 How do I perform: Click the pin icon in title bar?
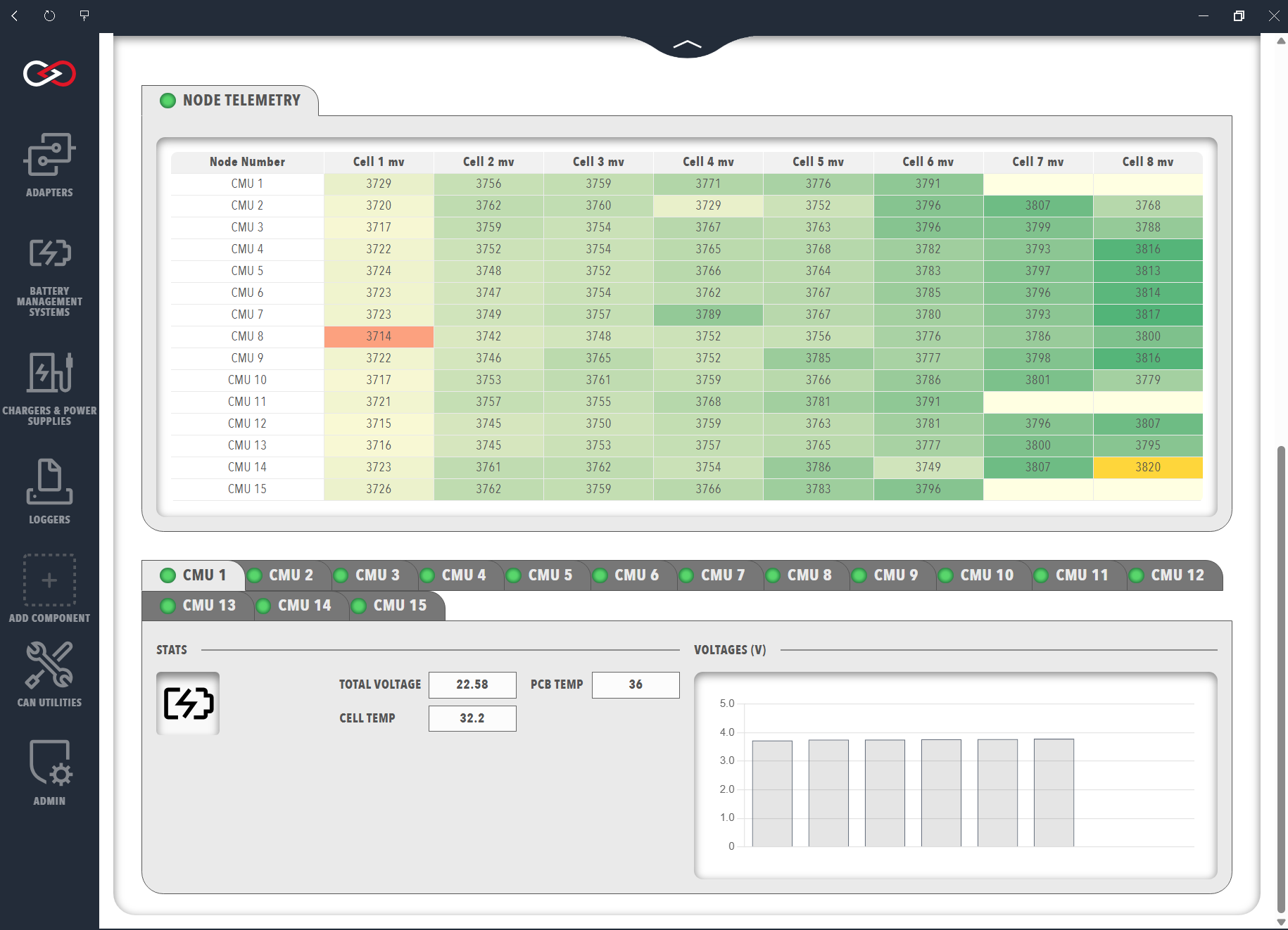point(84,15)
